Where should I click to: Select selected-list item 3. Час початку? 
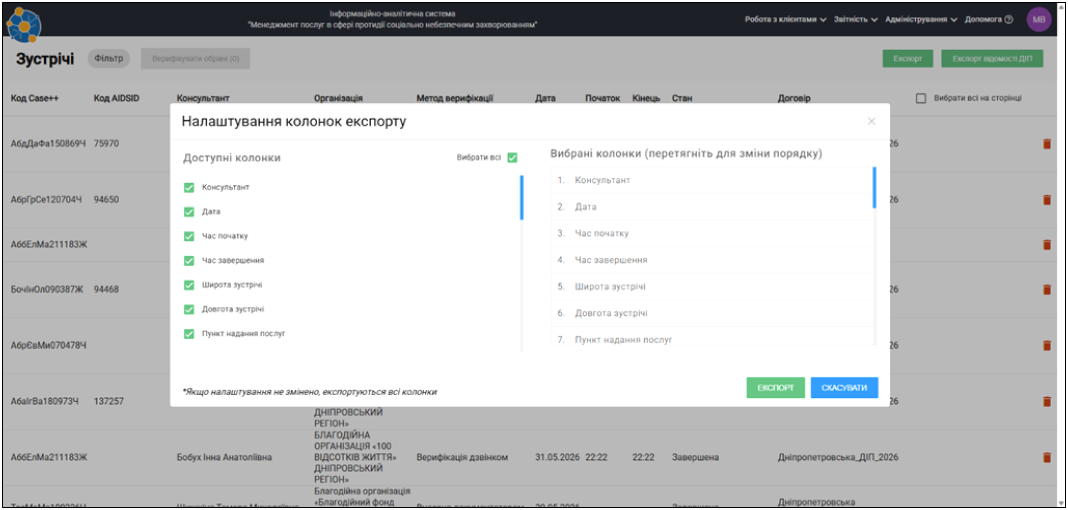711,234
